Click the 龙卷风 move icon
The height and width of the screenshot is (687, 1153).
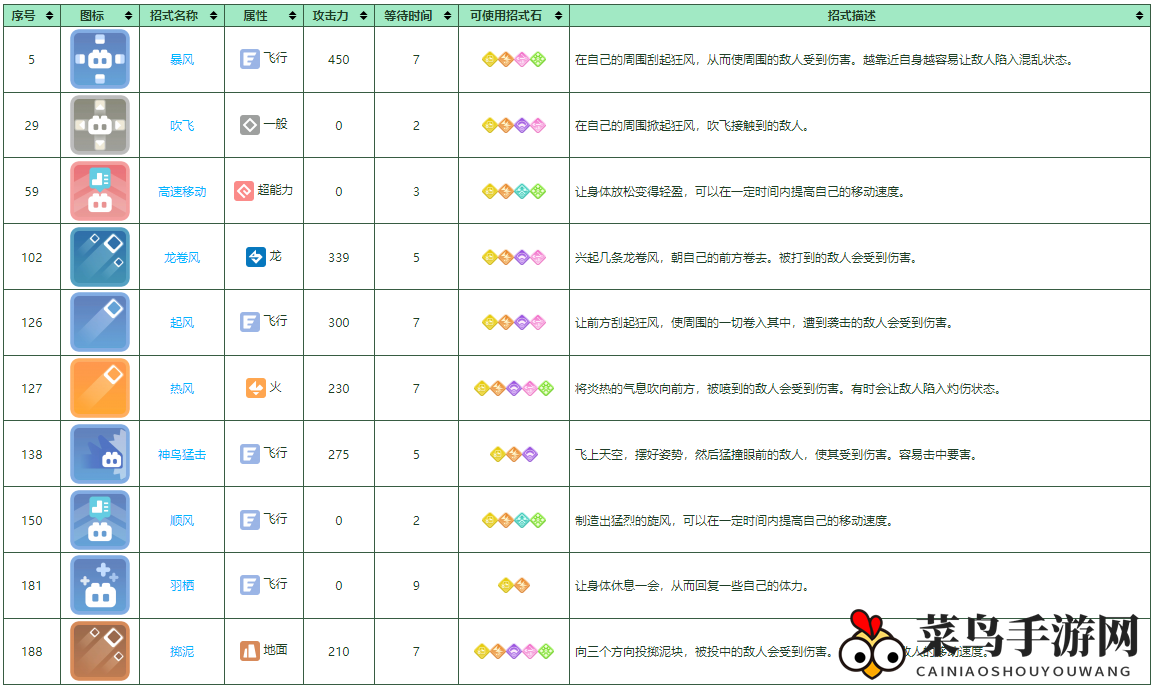100,257
